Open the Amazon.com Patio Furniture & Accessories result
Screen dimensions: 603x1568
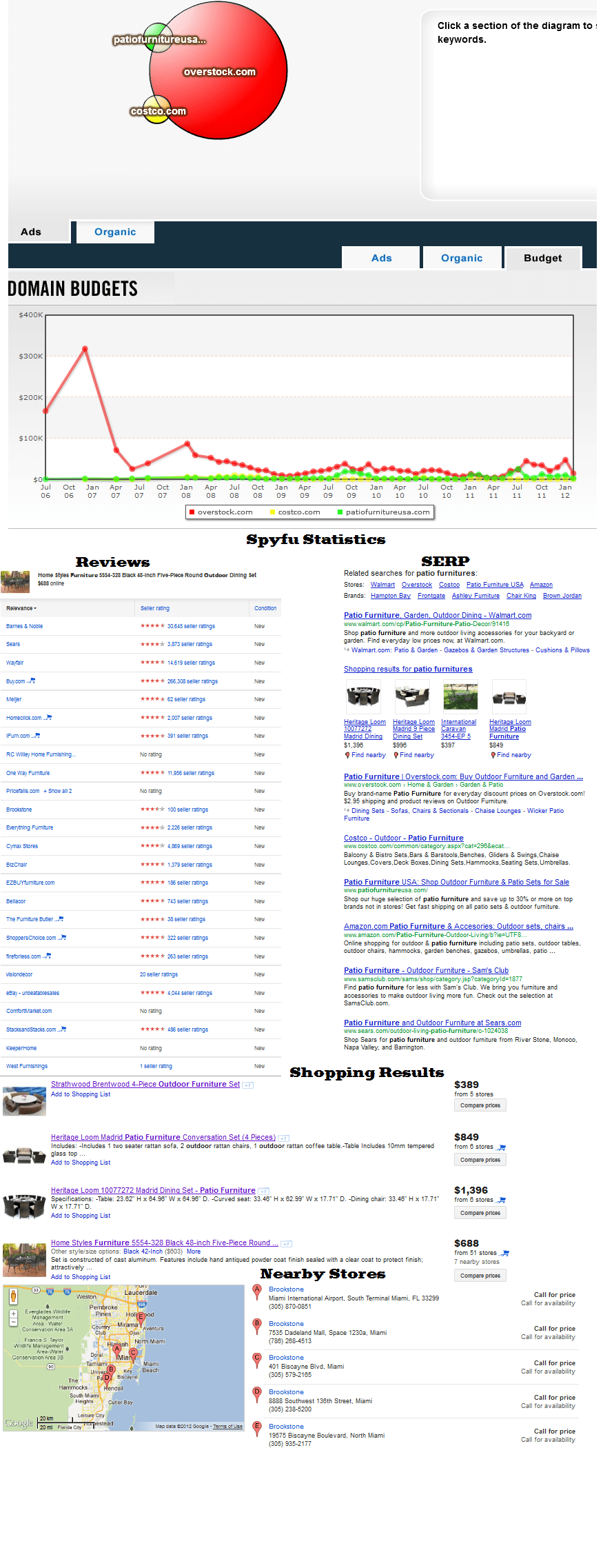pos(458,926)
